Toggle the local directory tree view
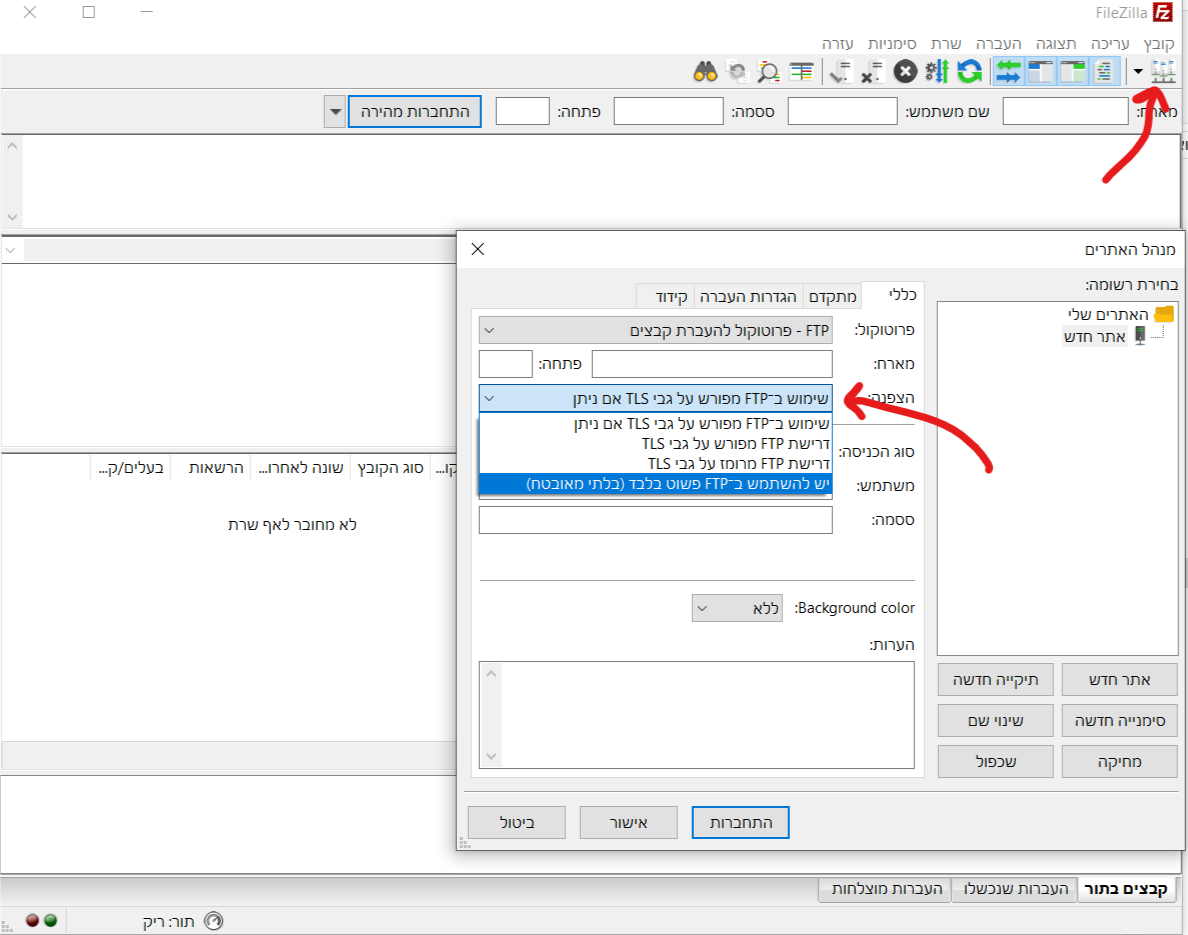 [x=1073, y=72]
